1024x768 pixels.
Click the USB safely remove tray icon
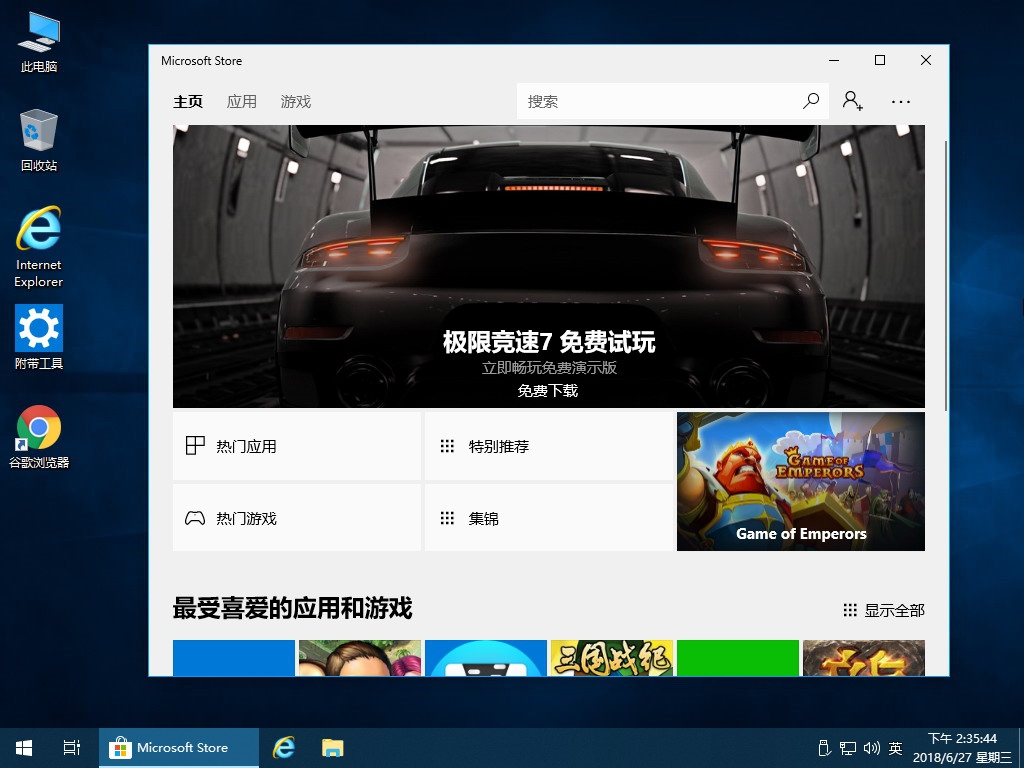click(824, 748)
